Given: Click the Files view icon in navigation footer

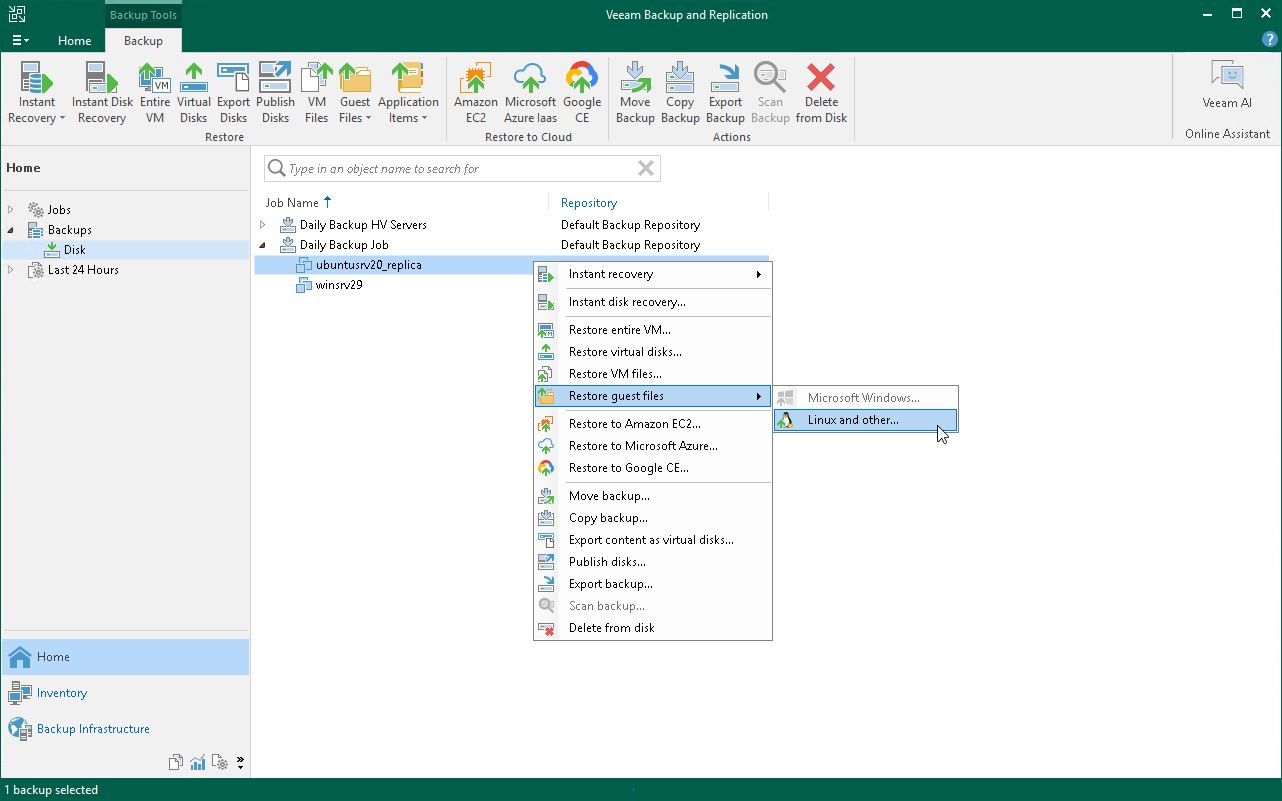Looking at the screenshot, I should coord(176,763).
